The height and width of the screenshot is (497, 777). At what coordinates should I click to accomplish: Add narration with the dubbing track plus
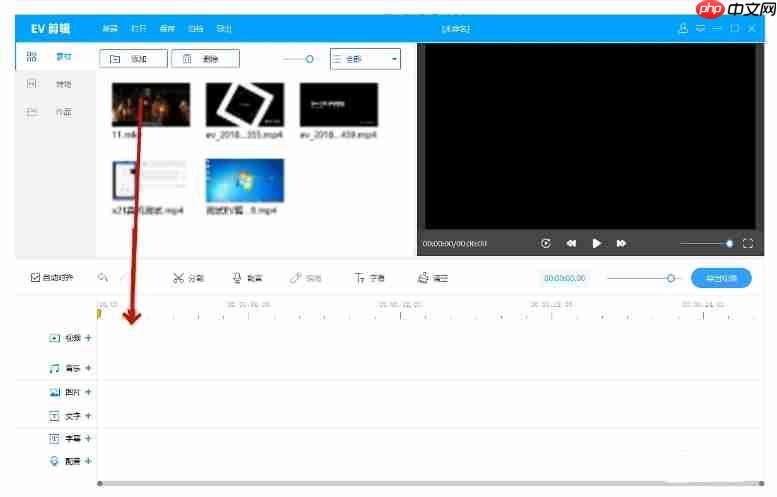click(88, 460)
